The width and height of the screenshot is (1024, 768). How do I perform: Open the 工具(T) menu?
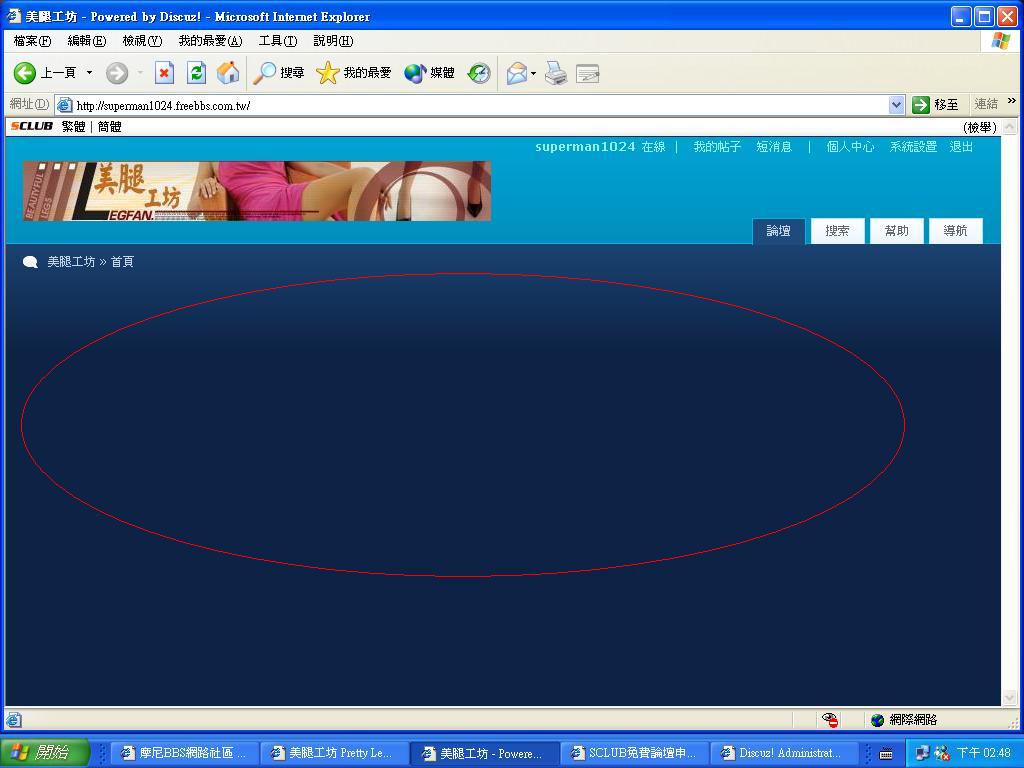[x=277, y=41]
